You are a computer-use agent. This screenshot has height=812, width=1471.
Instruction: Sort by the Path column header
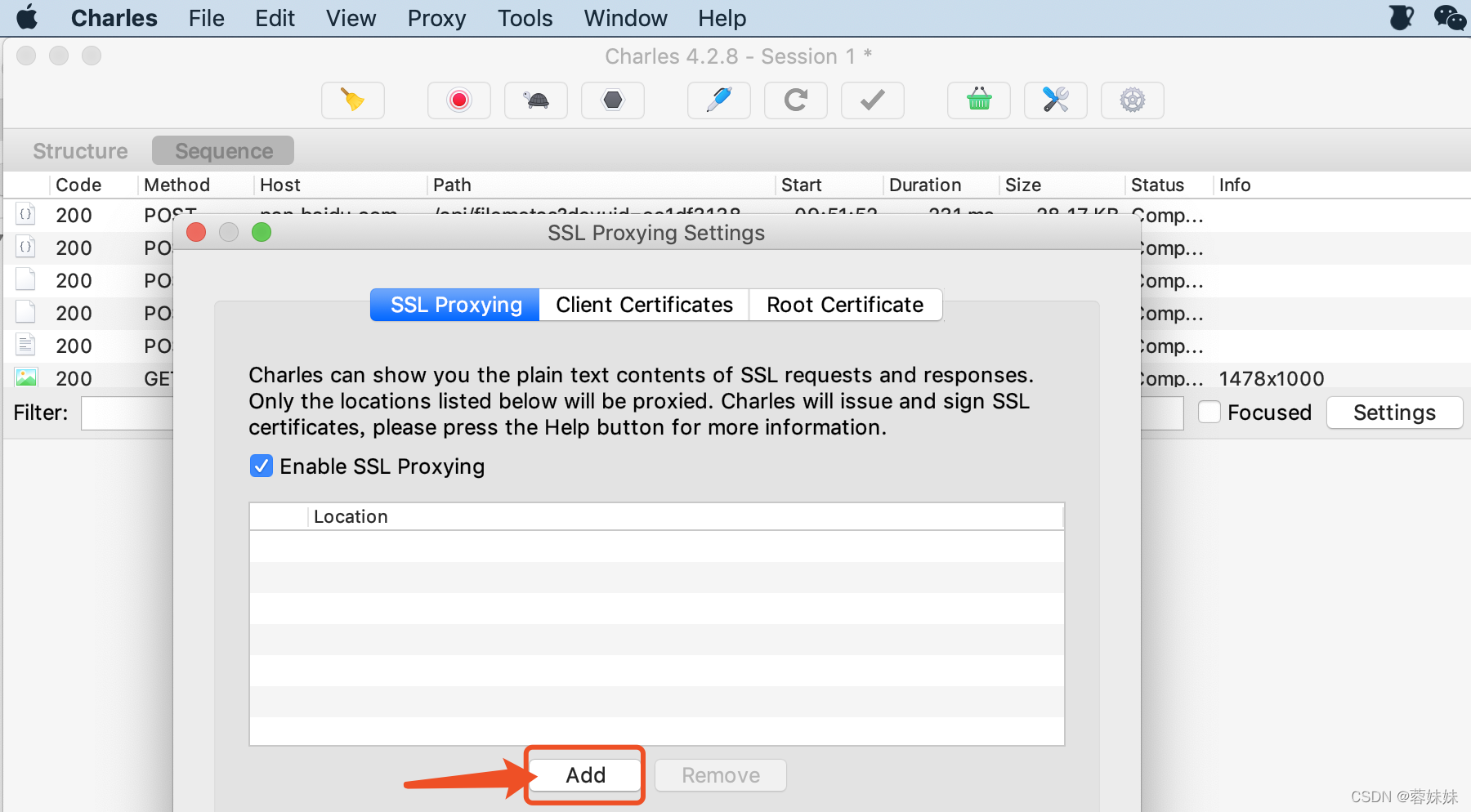click(452, 185)
